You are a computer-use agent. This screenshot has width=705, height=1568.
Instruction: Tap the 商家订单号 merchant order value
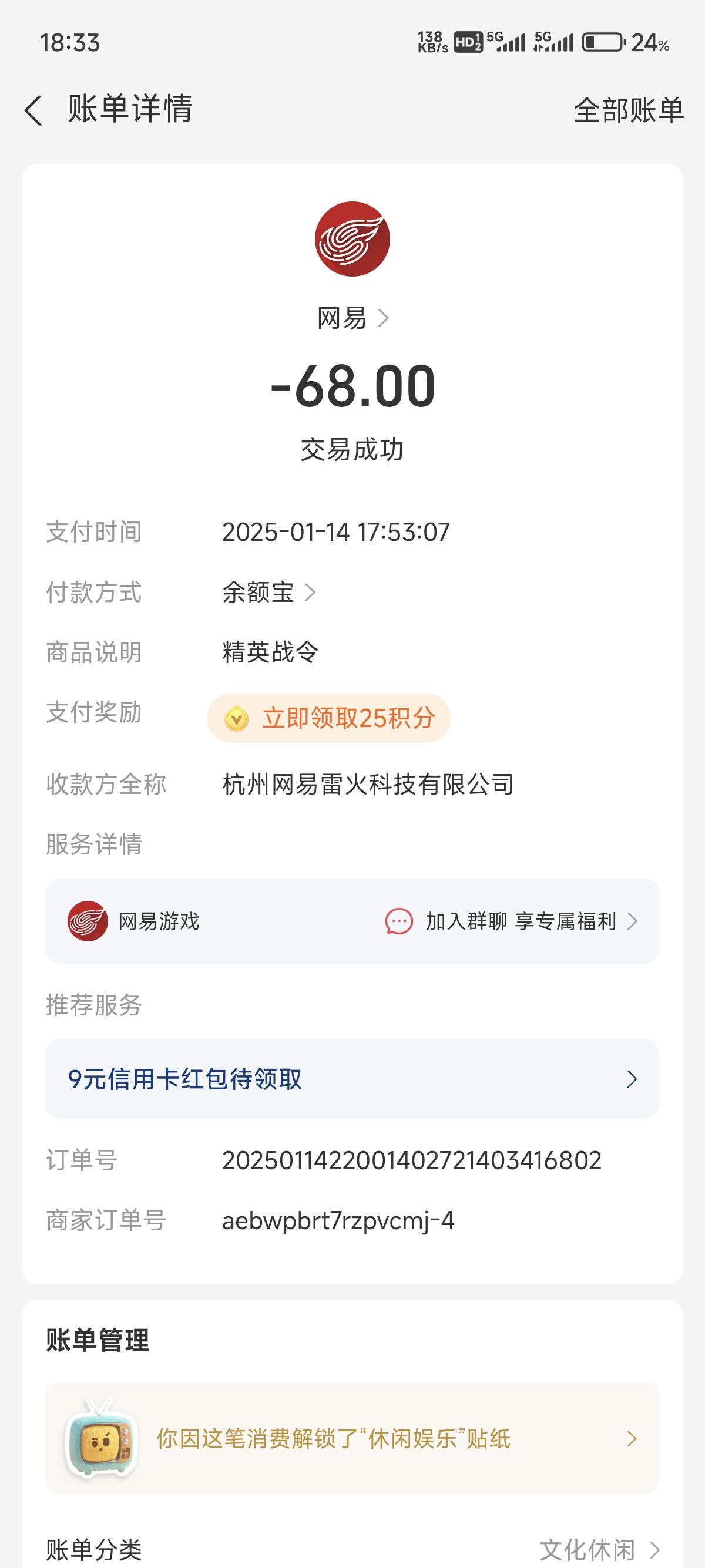338,1220
